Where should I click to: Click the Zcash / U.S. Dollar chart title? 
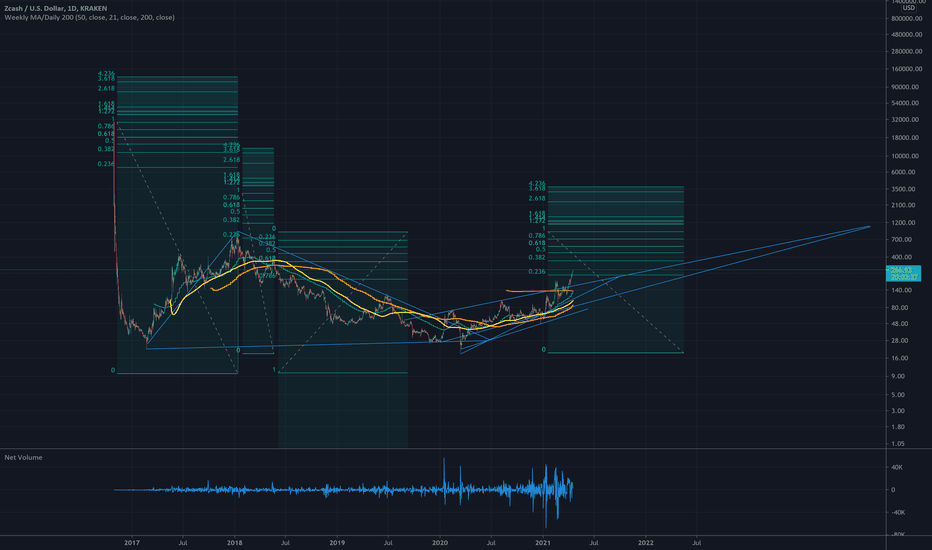56,8
